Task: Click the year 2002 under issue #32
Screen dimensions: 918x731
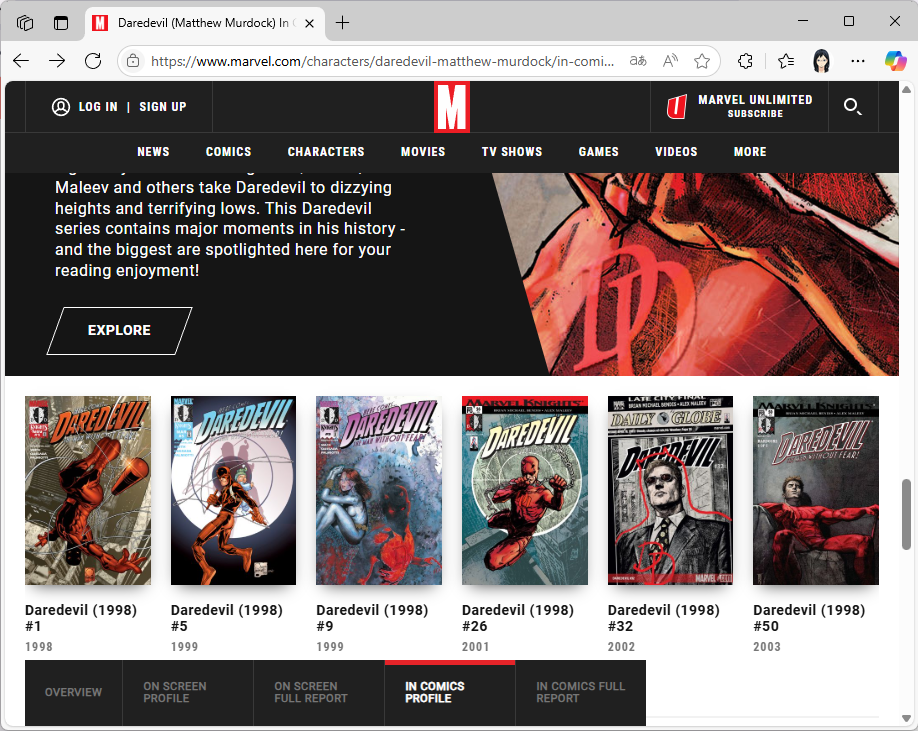Action: pyautogui.click(x=621, y=647)
